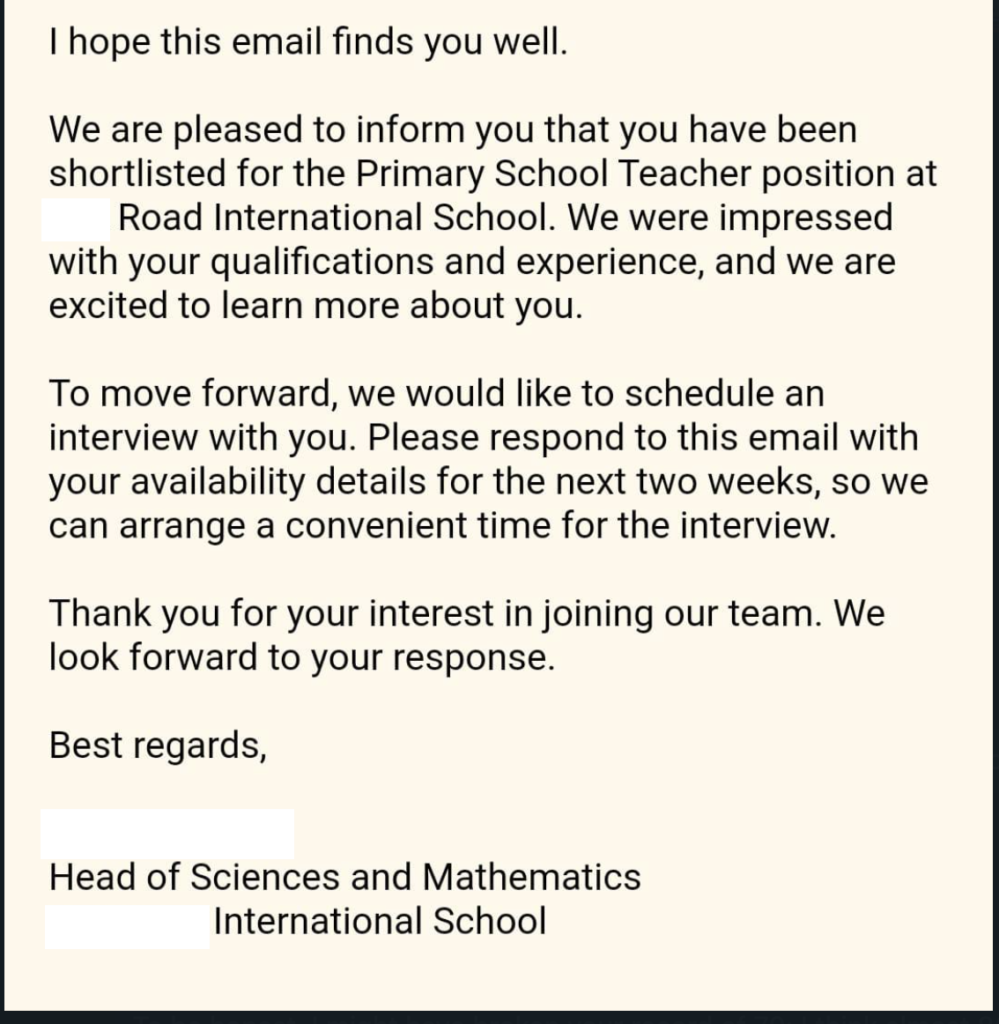Click the greeting line 'I hope this email finds you well'
This screenshot has width=999, height=1024.
[x=308, y=42]
